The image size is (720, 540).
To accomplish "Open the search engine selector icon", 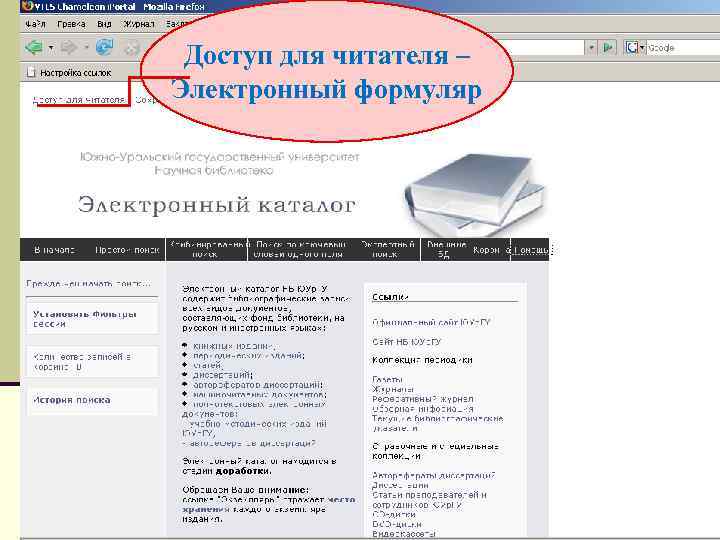I will [635, 47].
